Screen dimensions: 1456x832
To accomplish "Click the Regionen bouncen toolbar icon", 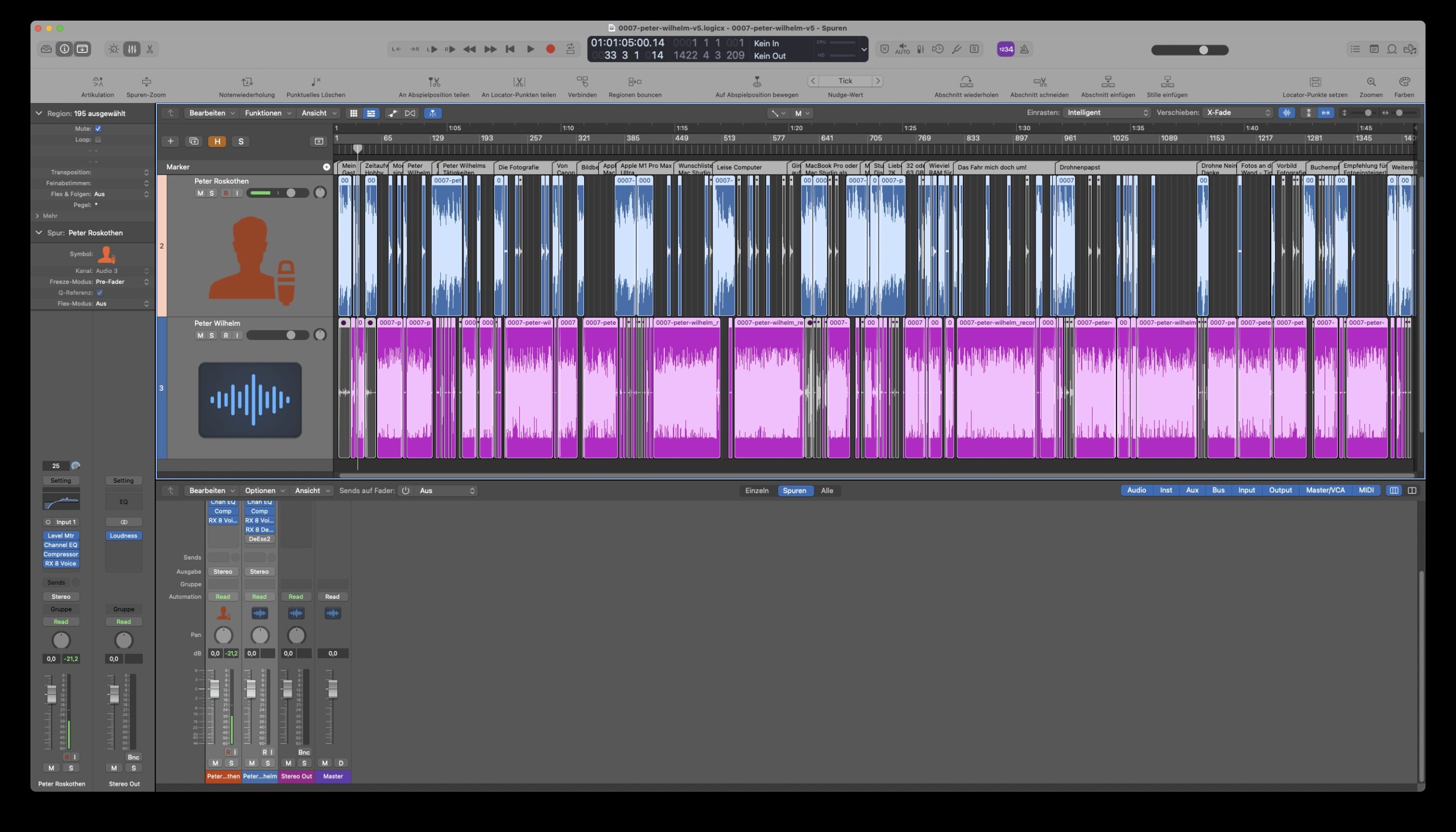I will click(635, 82).
